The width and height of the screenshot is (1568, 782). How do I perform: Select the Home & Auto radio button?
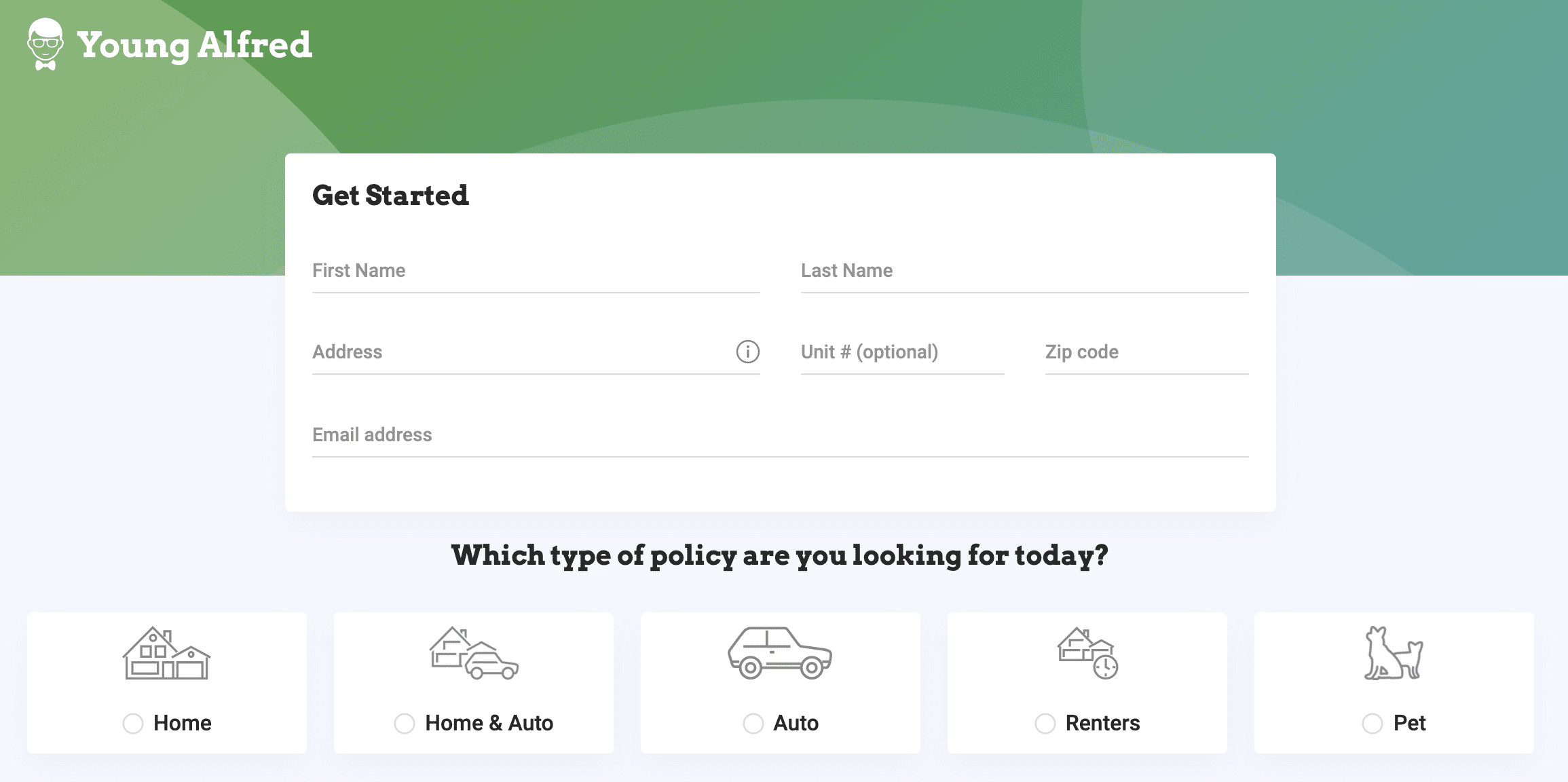(405, 724)
